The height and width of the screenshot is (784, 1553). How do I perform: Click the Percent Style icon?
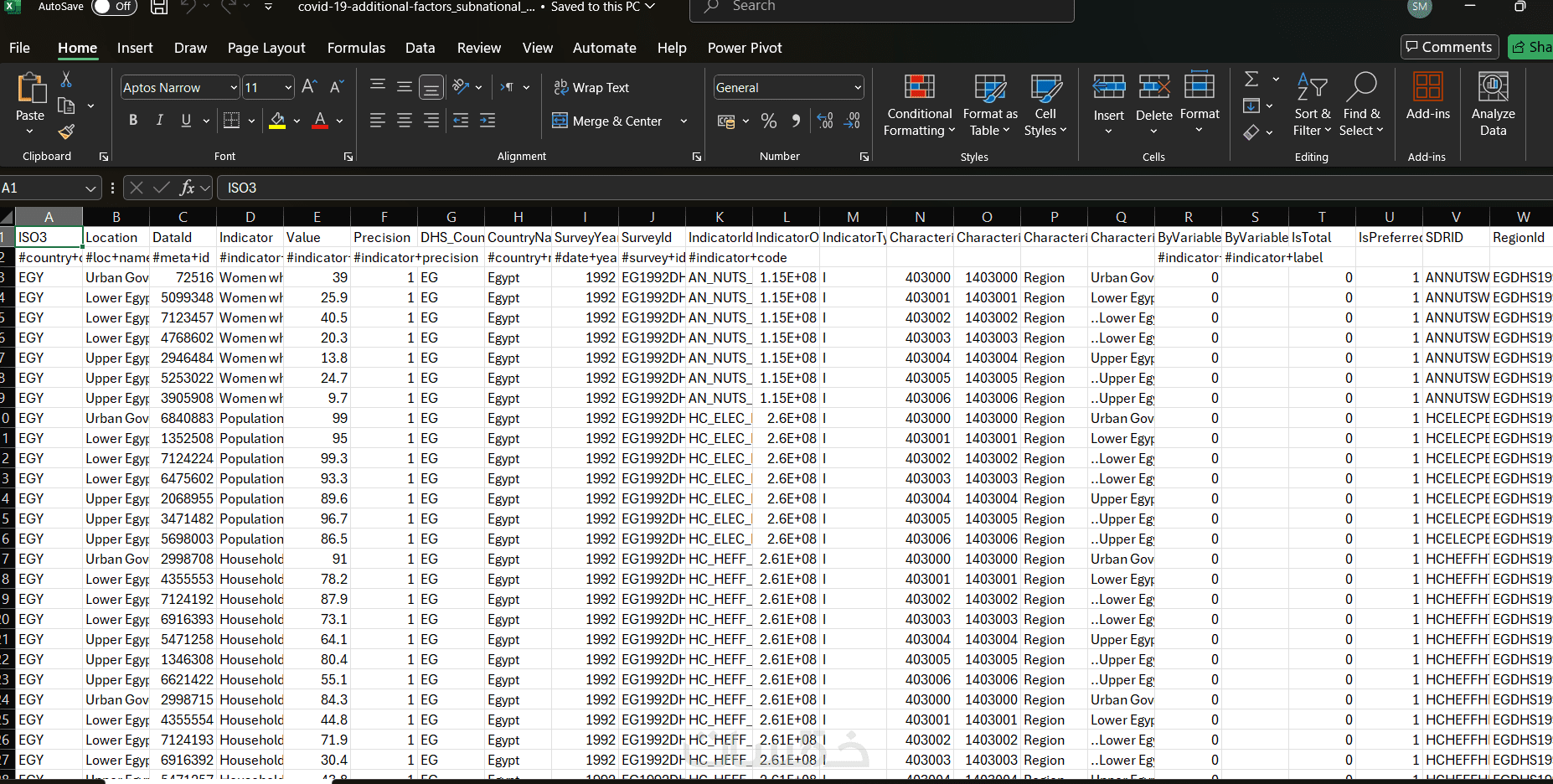point(768,121)
